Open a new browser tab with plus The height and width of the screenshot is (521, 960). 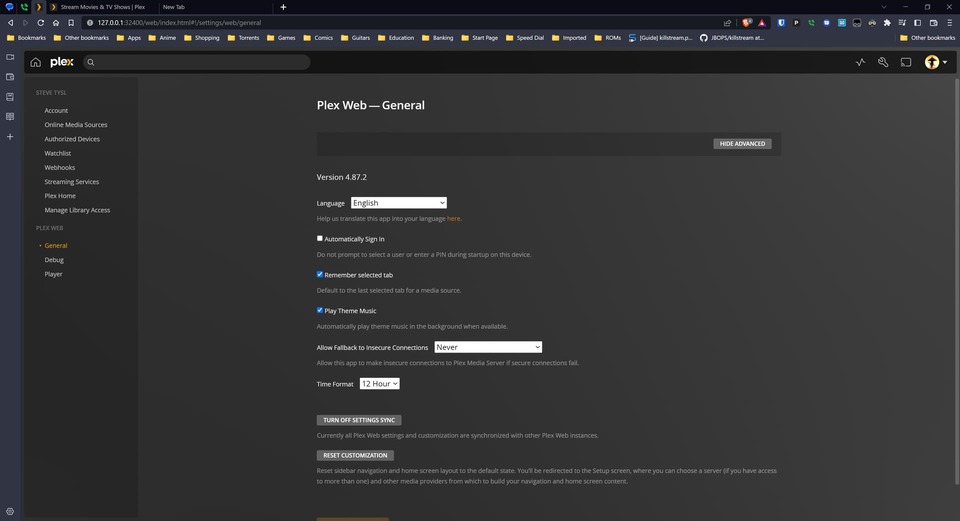point(283,7)
